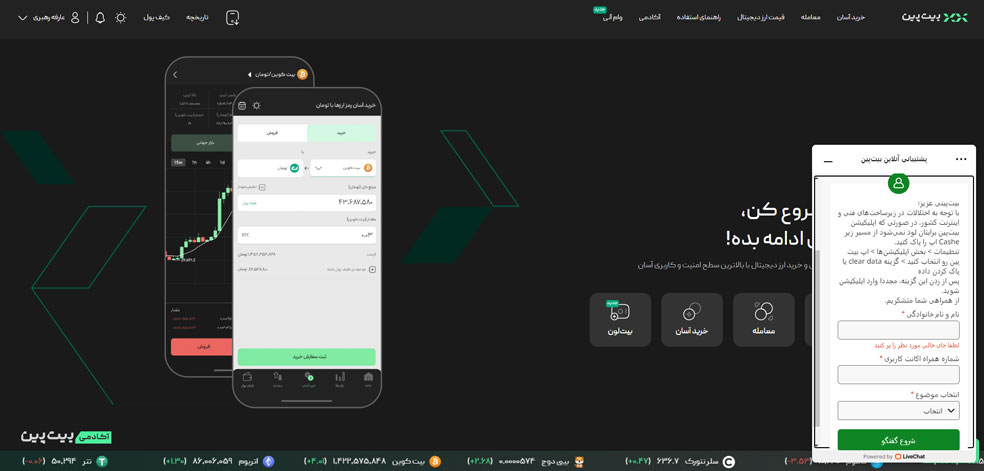Viewport: 984px width, 471px height.
Task: Open the آکادمی menu item
Action: click(650, 18)
